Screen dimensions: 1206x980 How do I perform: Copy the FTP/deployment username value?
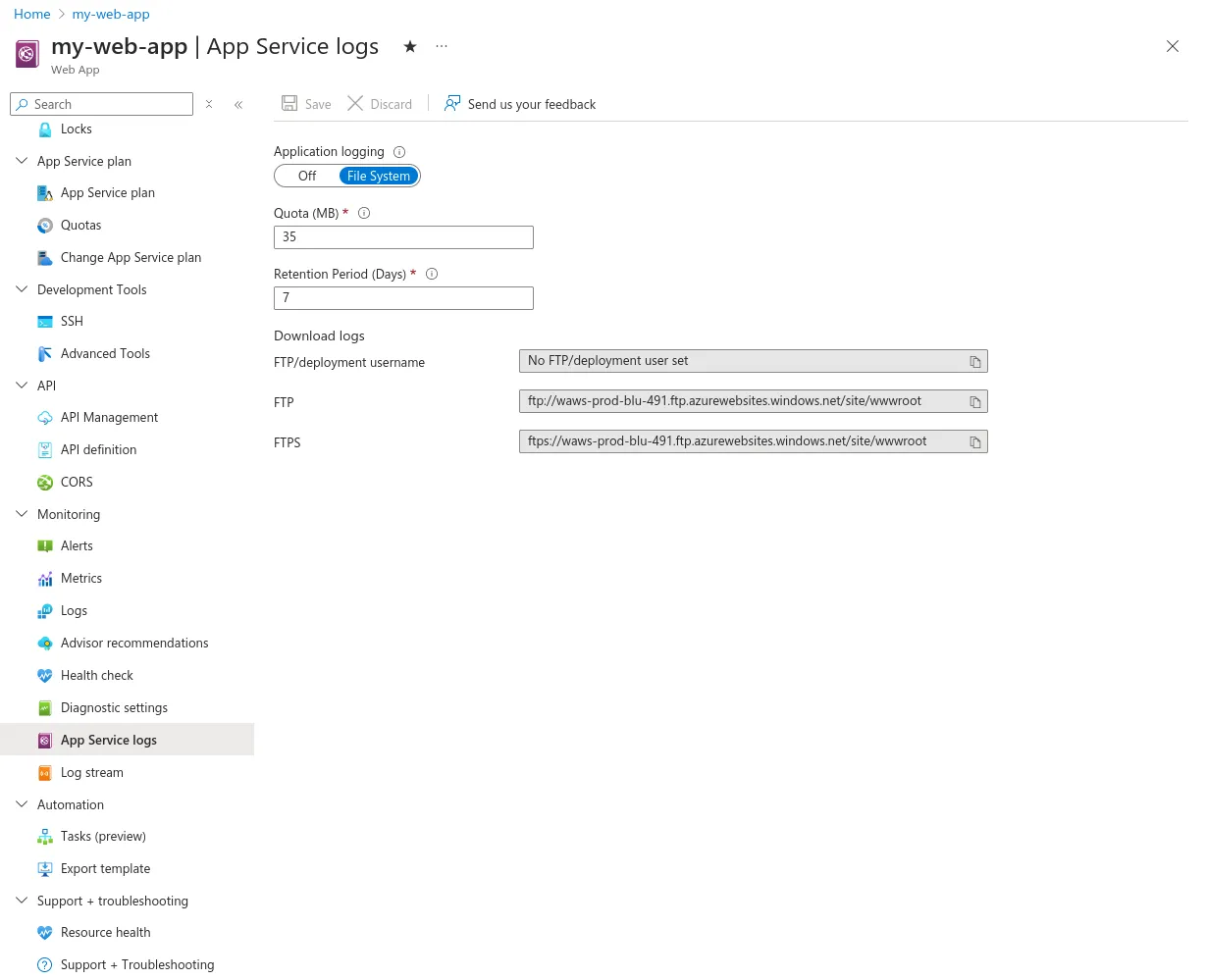[x=975, y=362]
